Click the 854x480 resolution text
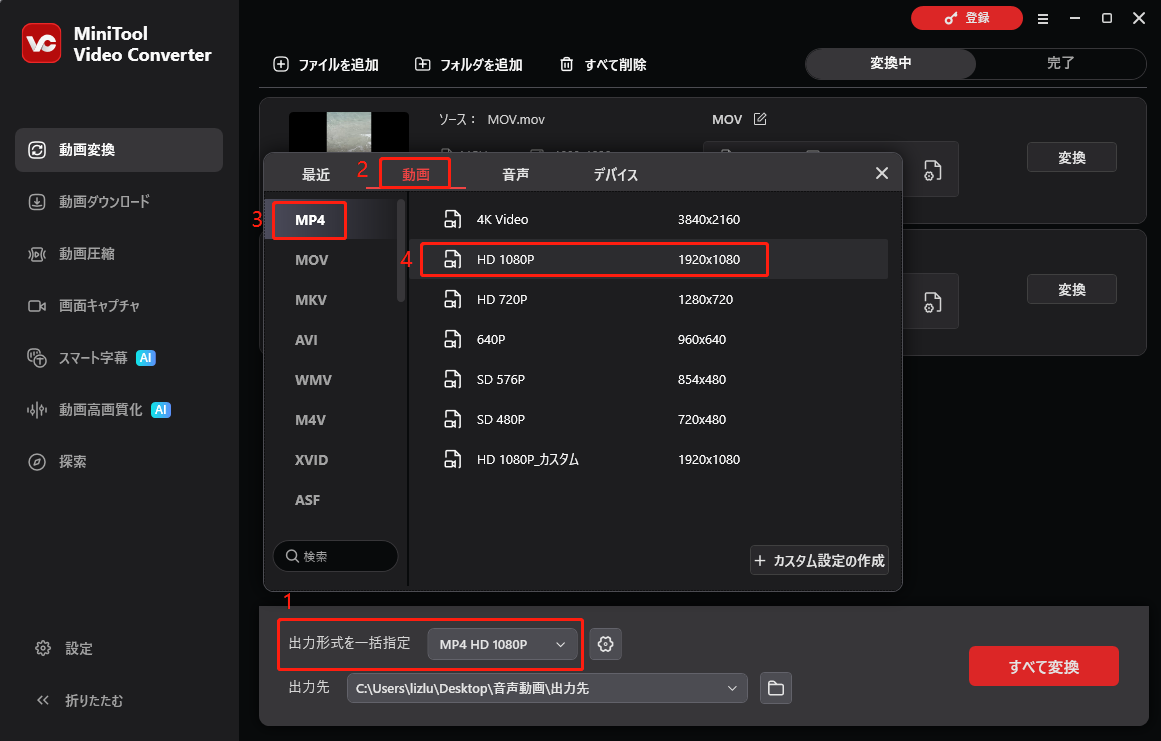This screenshot has width=1161, height=741. tap(701, 379)
